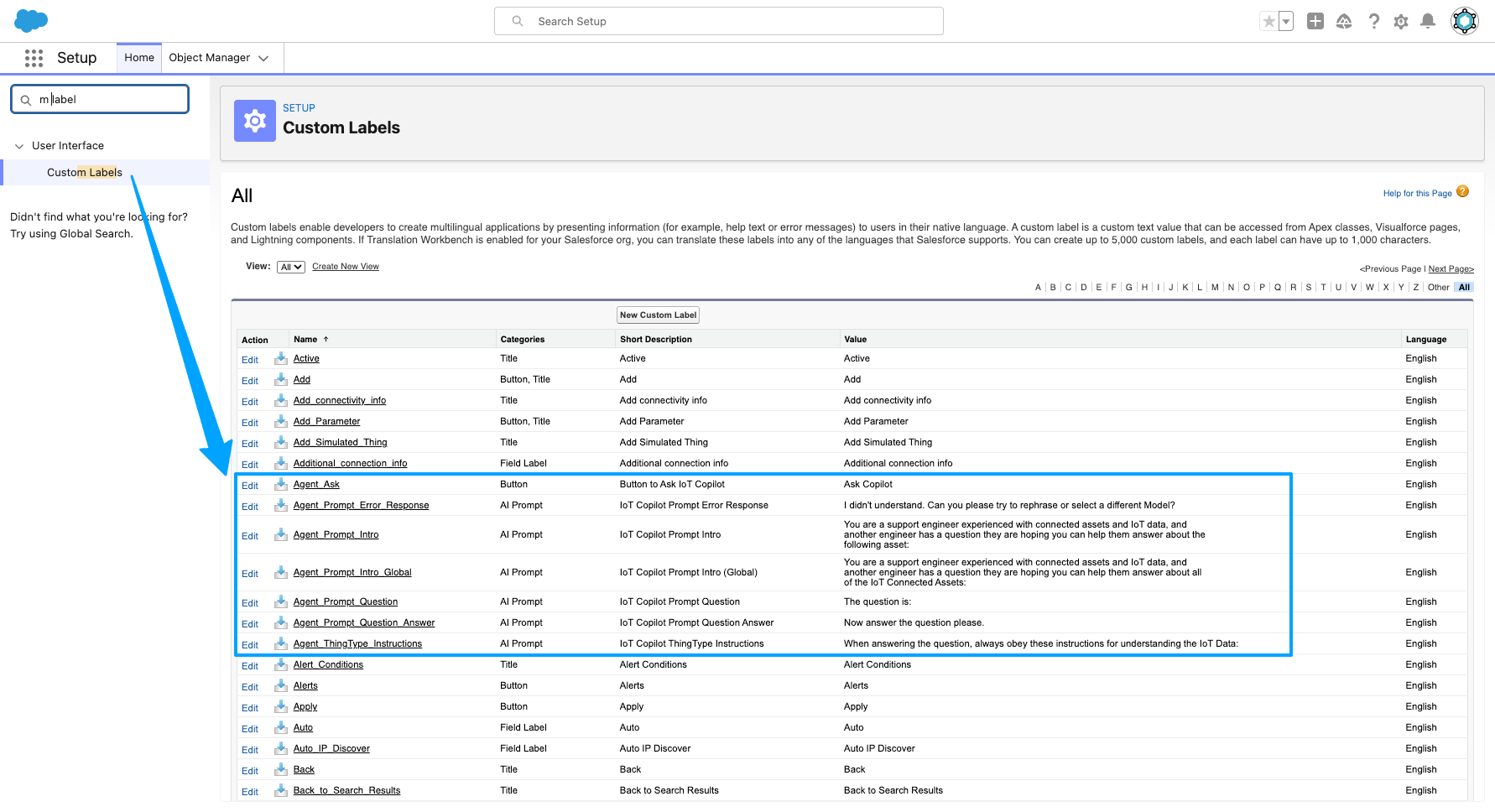Collapse the User Interface section
Viewport: 1495px width, 812px height.
(x=19, y=146)
